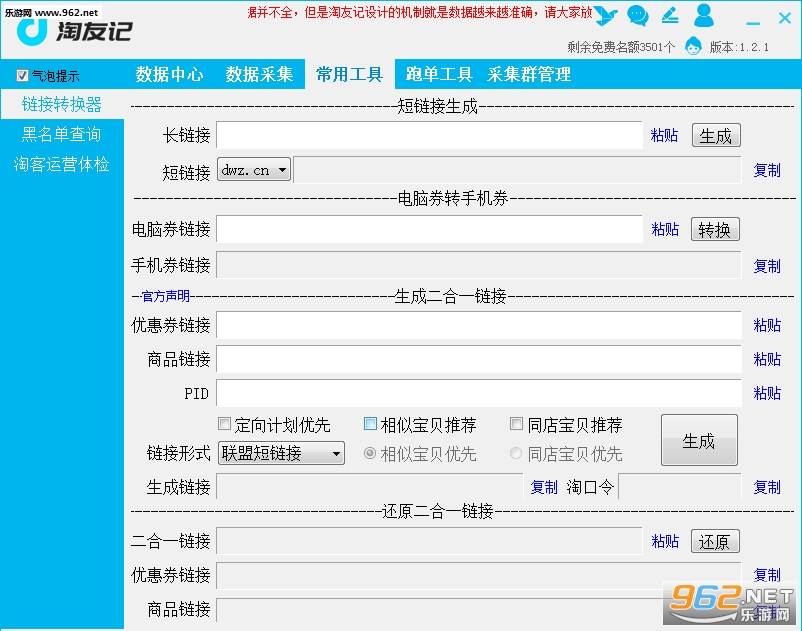
Task: Select 黑名单查询 in sidebar
Action: point(61,134)
